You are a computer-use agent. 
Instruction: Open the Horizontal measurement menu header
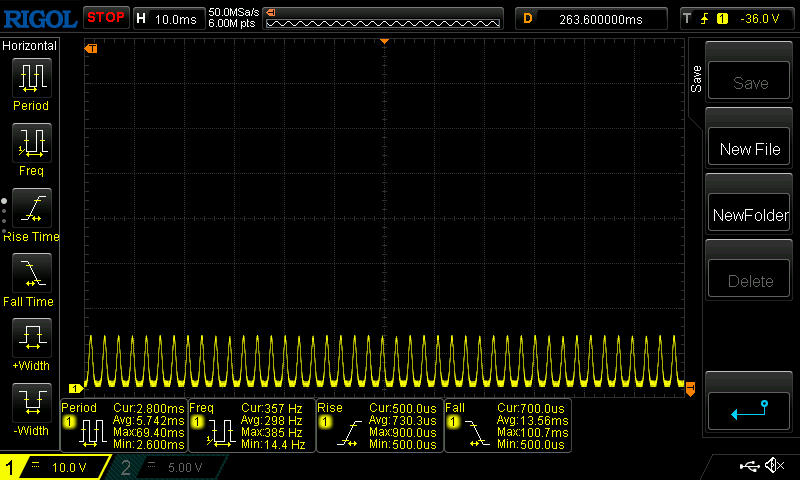[x=30, y=46]
